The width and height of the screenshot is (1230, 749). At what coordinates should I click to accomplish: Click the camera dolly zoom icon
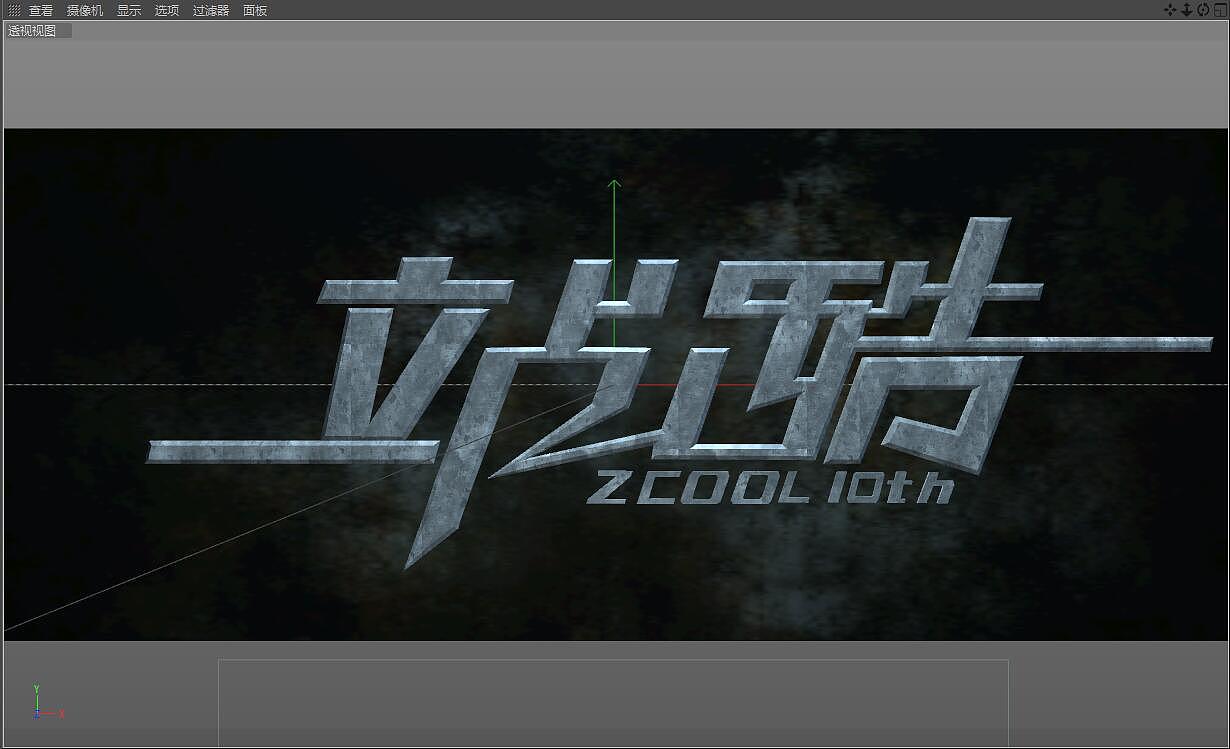(1186, 9)
